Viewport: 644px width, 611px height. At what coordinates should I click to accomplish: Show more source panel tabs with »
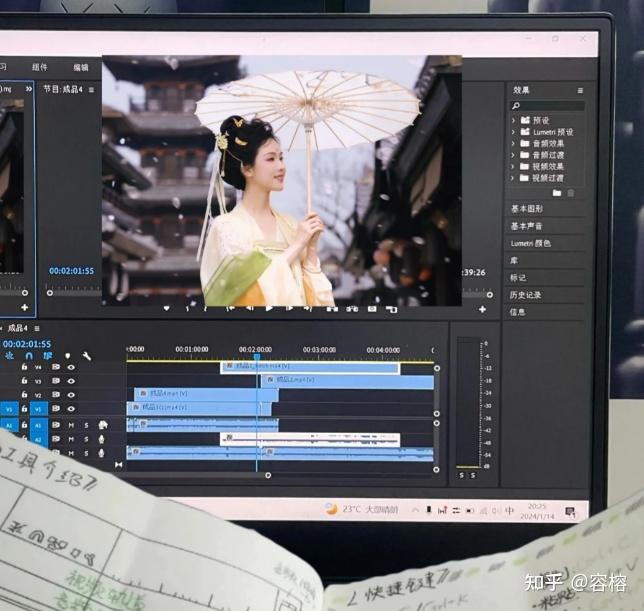coord(29,89)
